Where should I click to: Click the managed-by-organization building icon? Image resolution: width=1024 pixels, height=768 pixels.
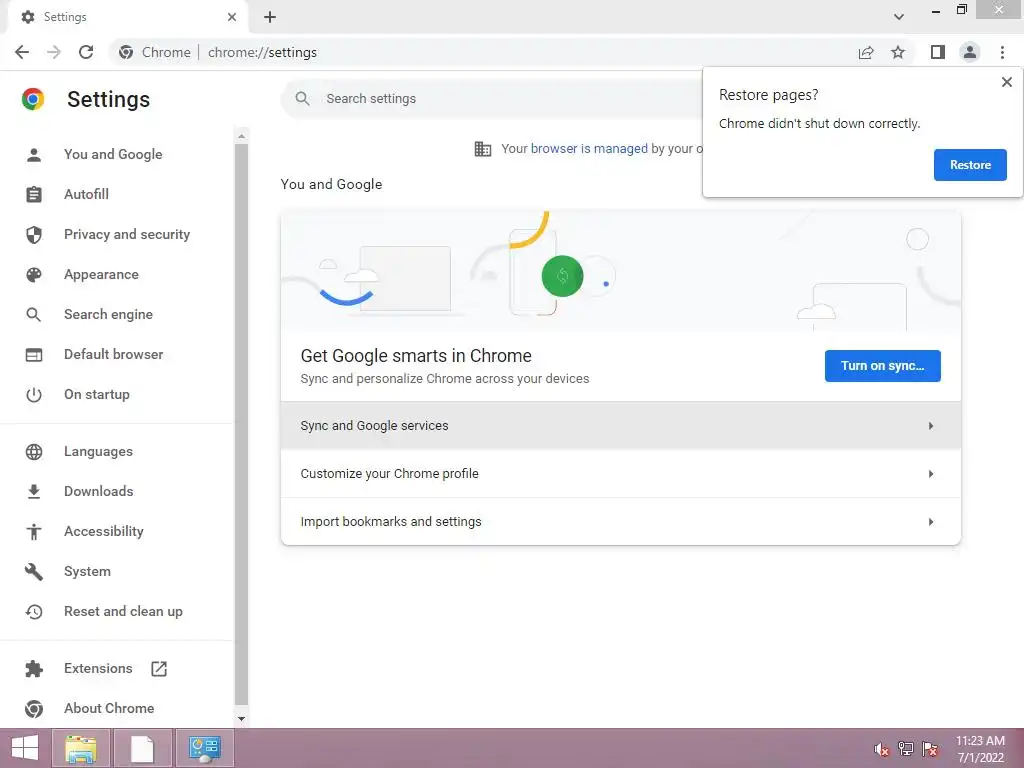pos(483,149)
